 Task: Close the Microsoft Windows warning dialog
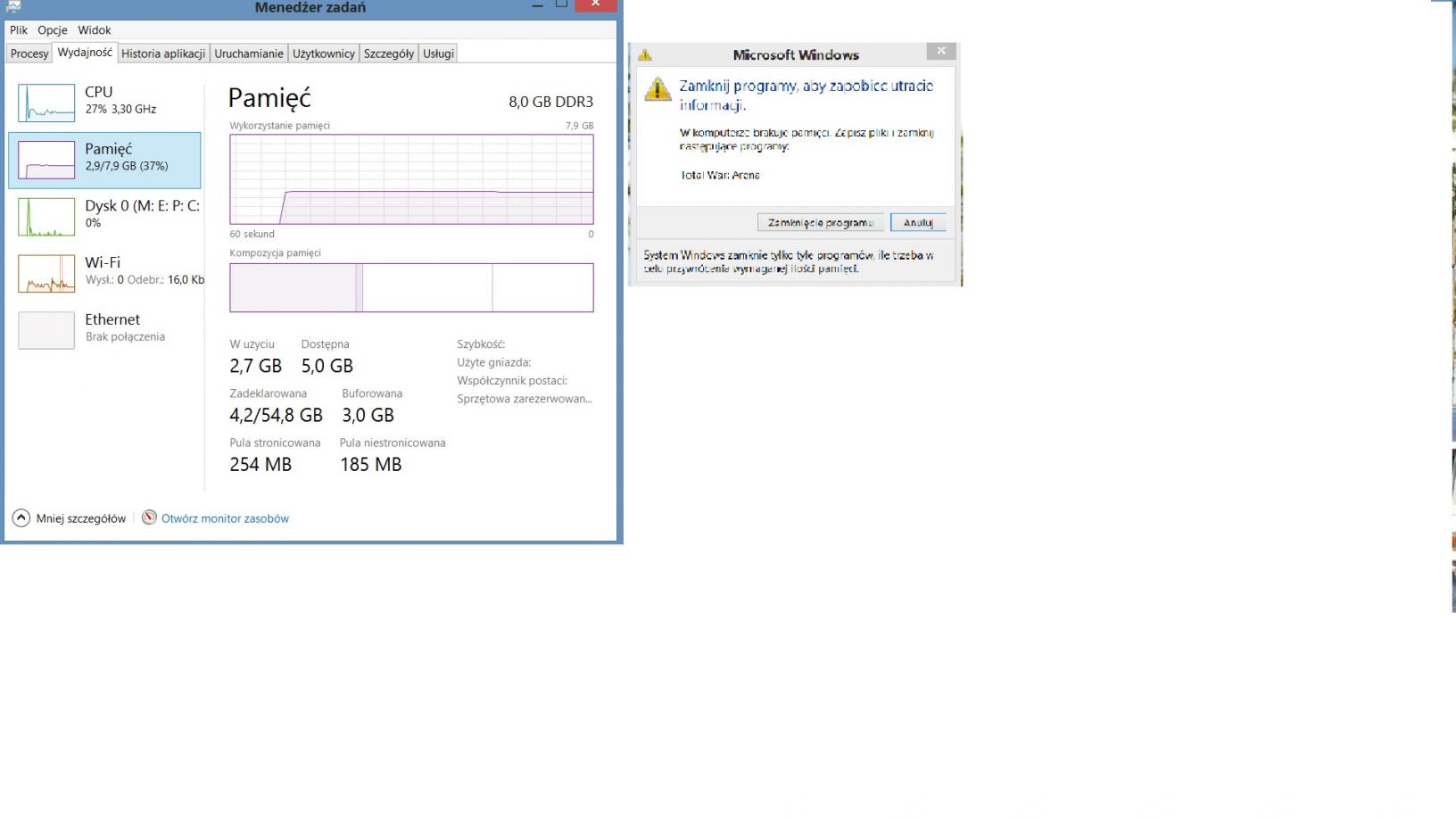940,52
